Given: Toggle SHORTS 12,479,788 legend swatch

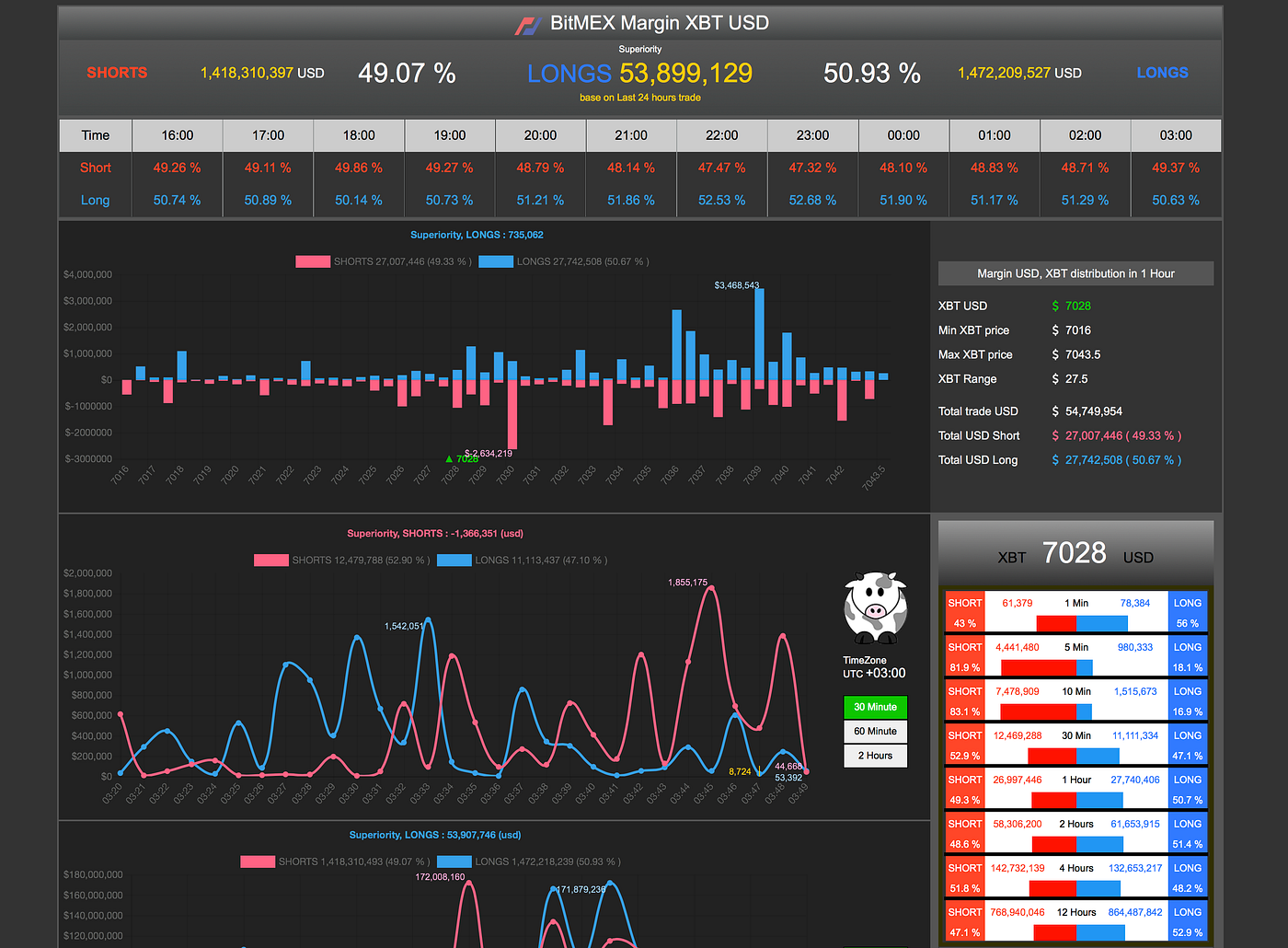Looking at the screenshot, I should [270, 560].
